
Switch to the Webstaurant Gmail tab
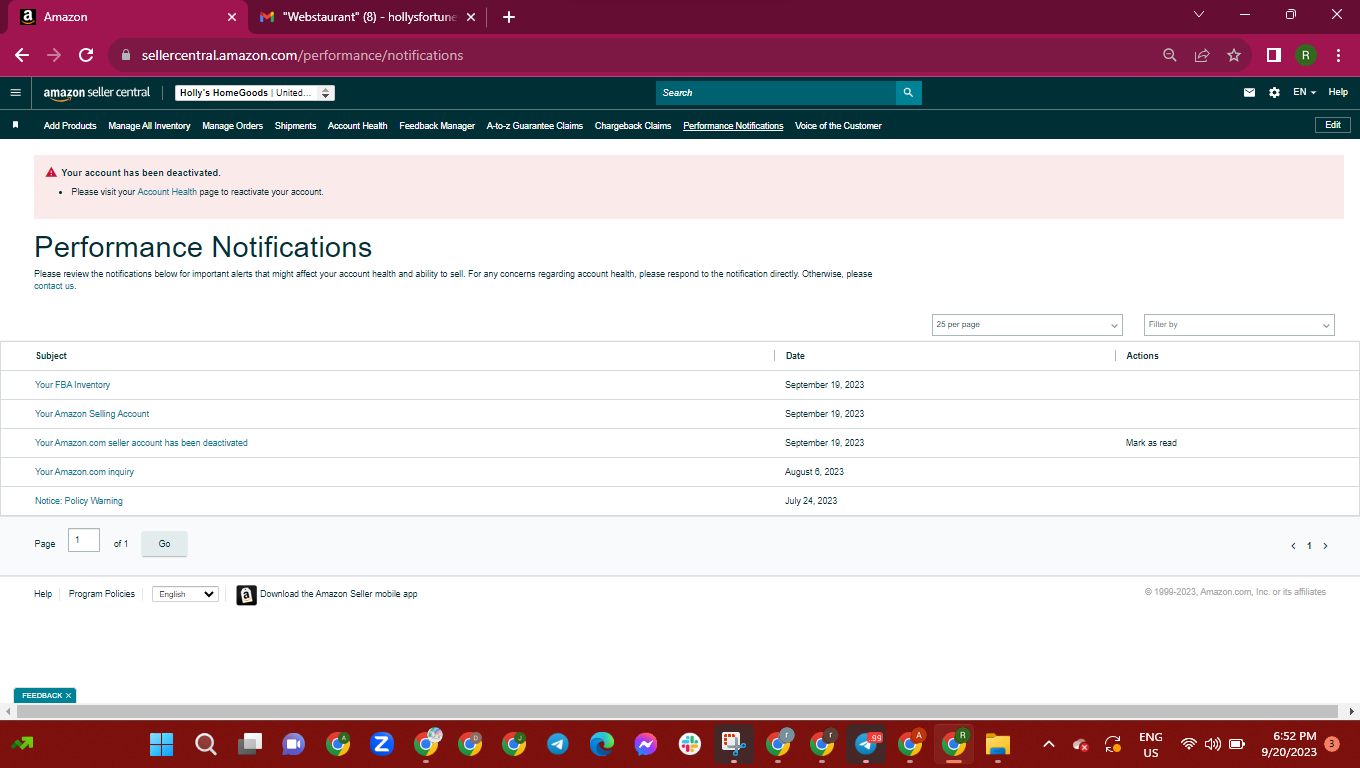[x=366, y=17]
